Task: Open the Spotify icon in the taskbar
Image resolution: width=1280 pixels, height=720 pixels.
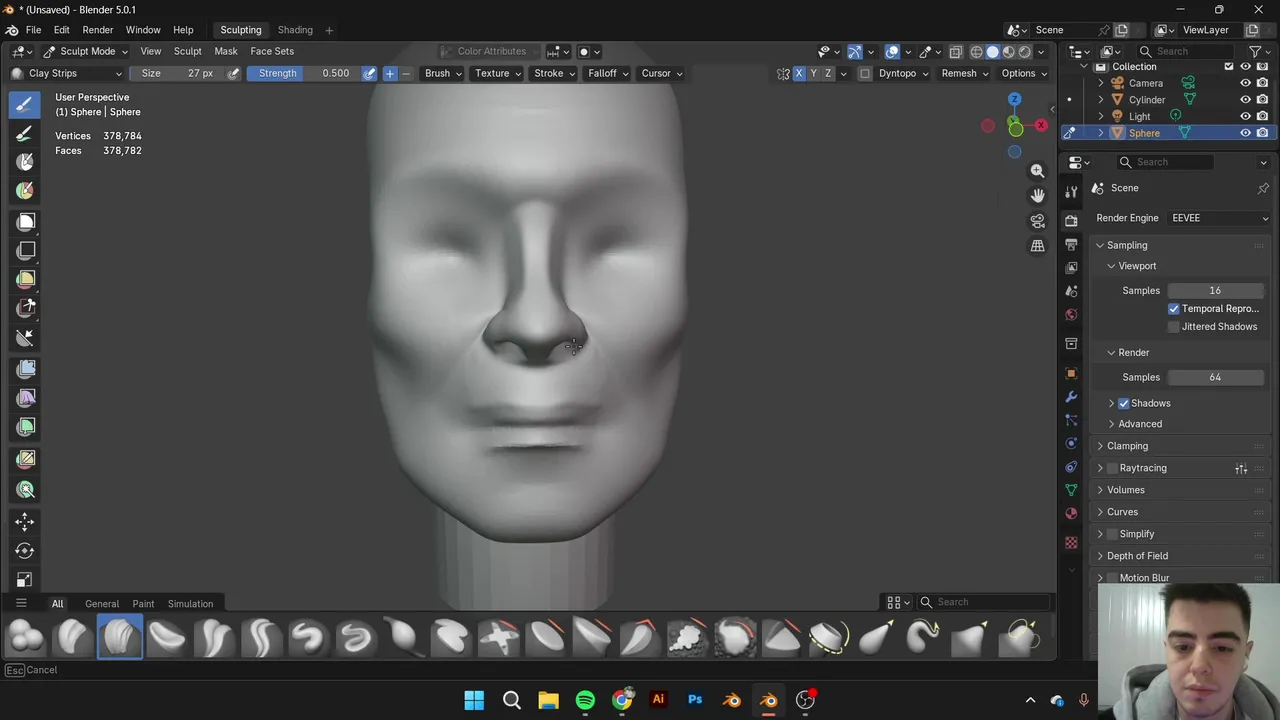Action: [x=585, y=700]
